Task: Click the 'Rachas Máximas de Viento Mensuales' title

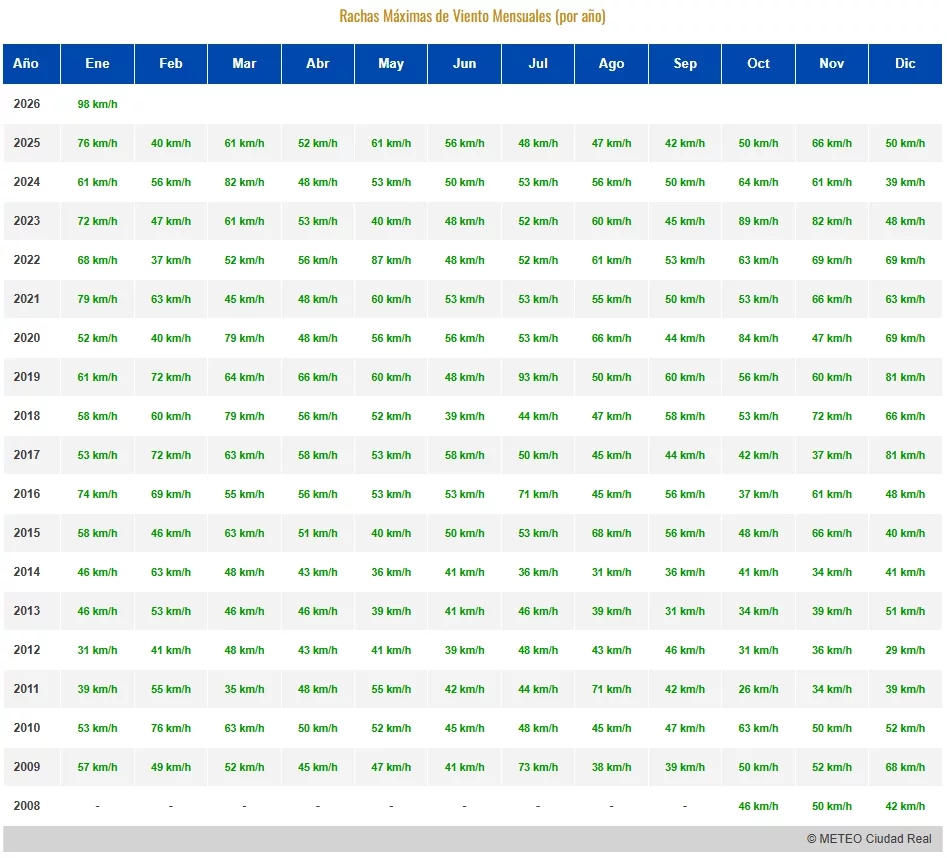Action: tap(472, 16)
